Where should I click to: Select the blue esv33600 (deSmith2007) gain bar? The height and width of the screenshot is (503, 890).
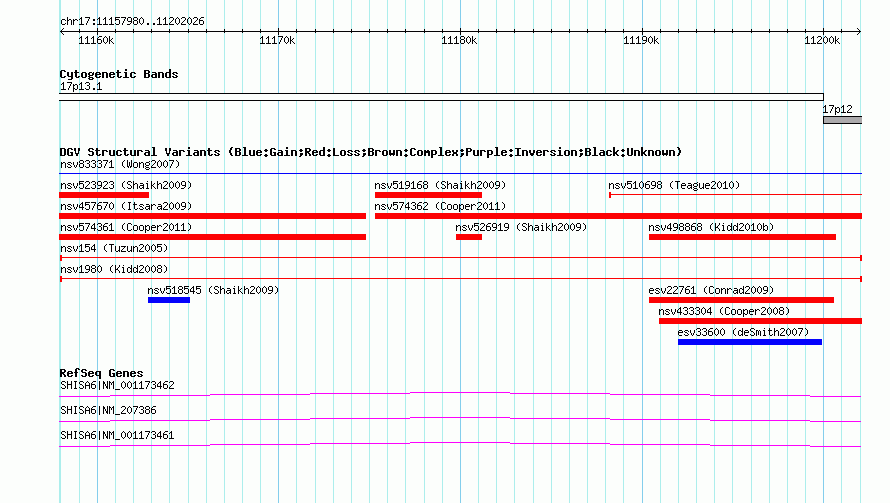[x=749, y=342]
